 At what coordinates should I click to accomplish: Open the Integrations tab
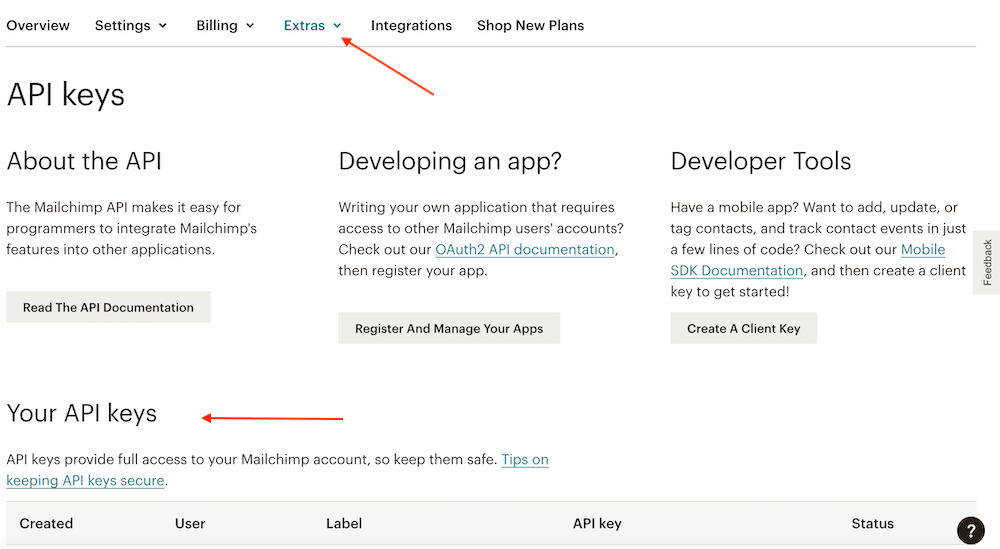click(x=411, y=26)
